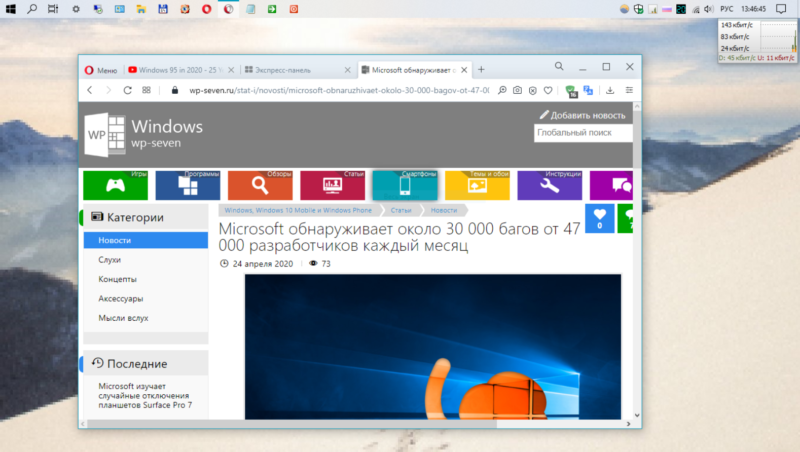Select Новости in Категории sidebar
Viewport: 800px width, 452px height.
click(x=146, y=240)
